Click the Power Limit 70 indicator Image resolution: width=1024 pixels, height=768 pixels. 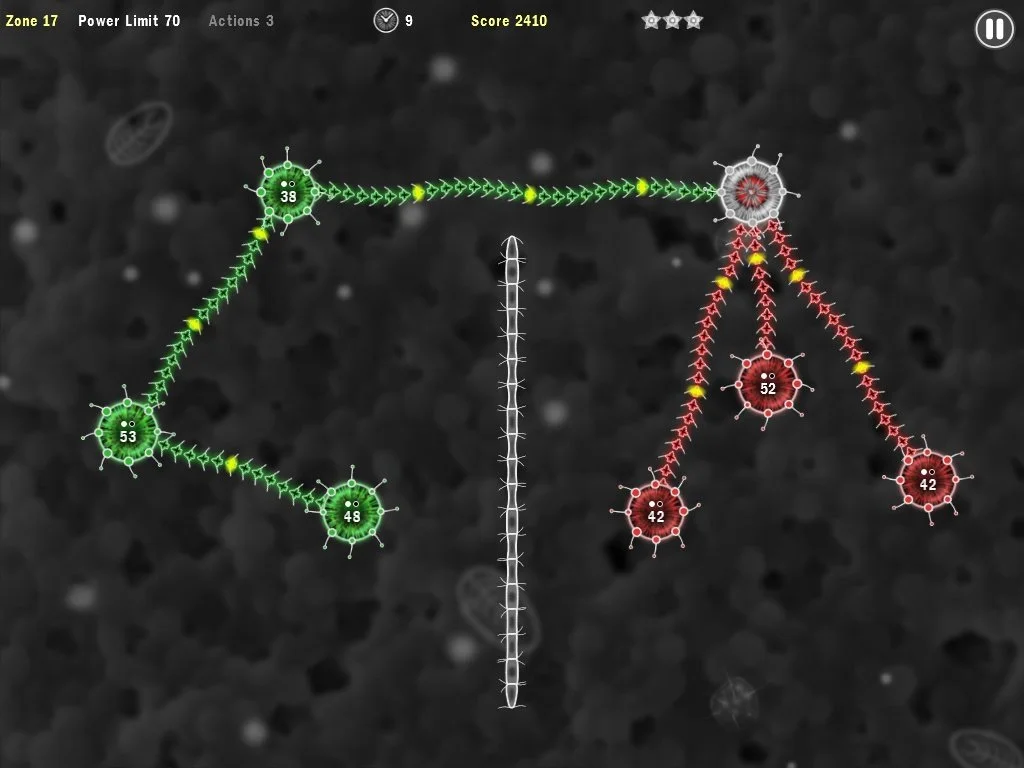point(129,21)
